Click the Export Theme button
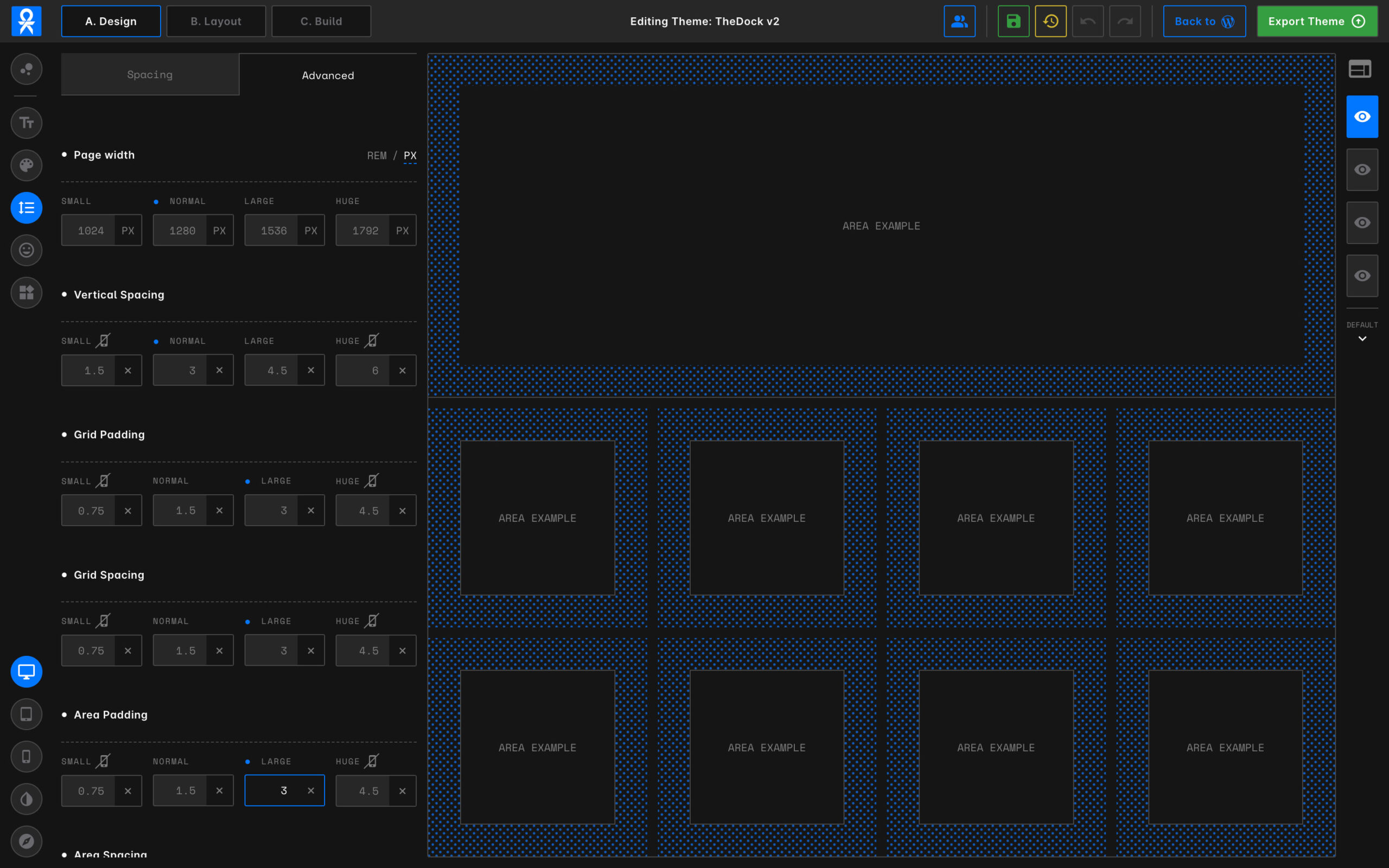1389x868 pixels. 1317,21
